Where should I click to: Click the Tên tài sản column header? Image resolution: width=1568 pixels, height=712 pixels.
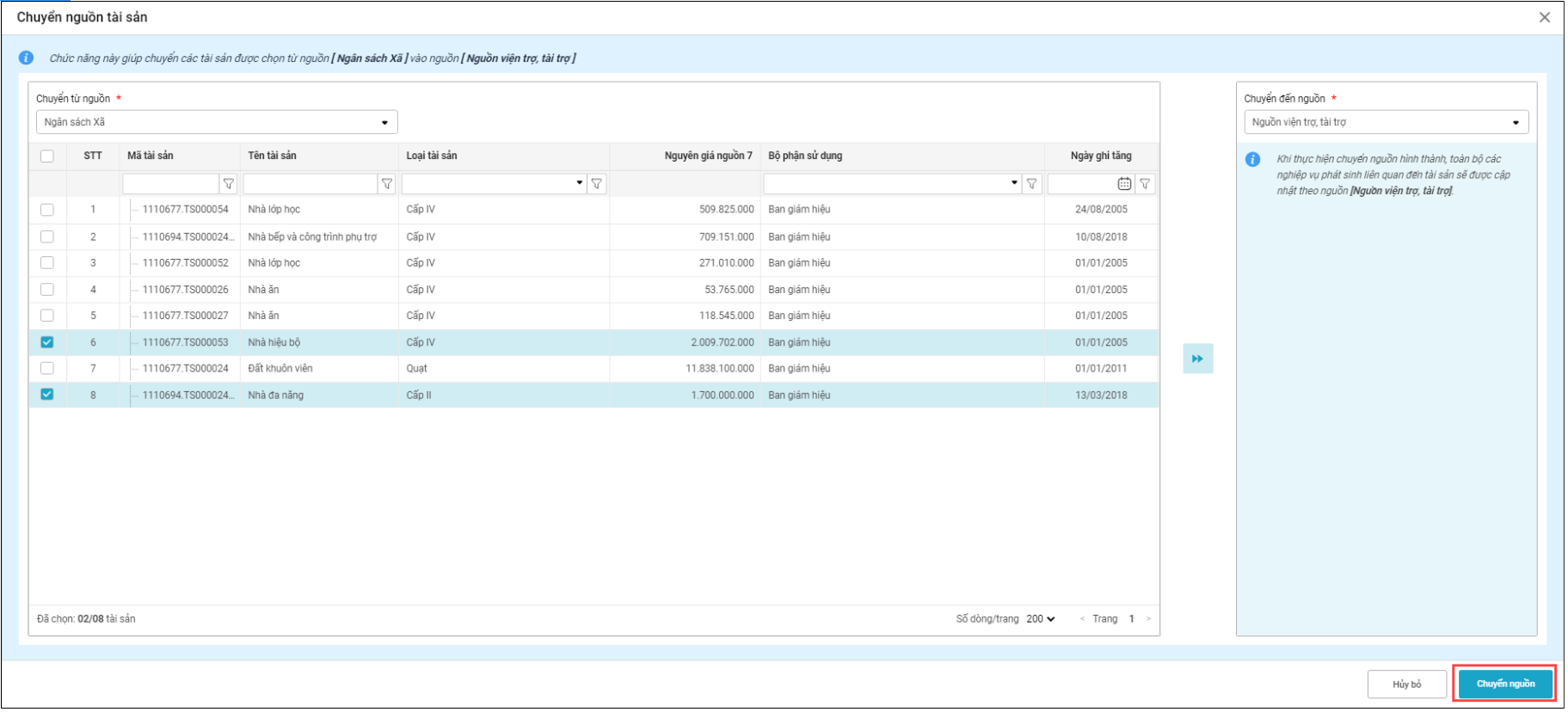click(x=272, y=156)
